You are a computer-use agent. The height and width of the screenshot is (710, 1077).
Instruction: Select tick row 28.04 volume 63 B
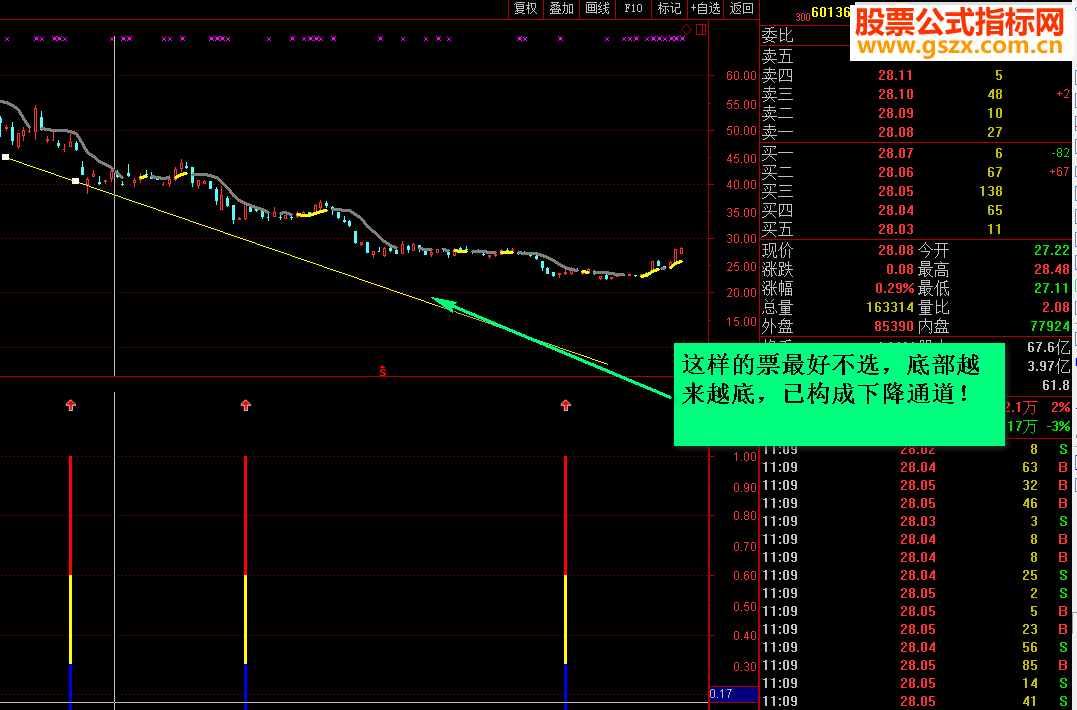point(916,468)
